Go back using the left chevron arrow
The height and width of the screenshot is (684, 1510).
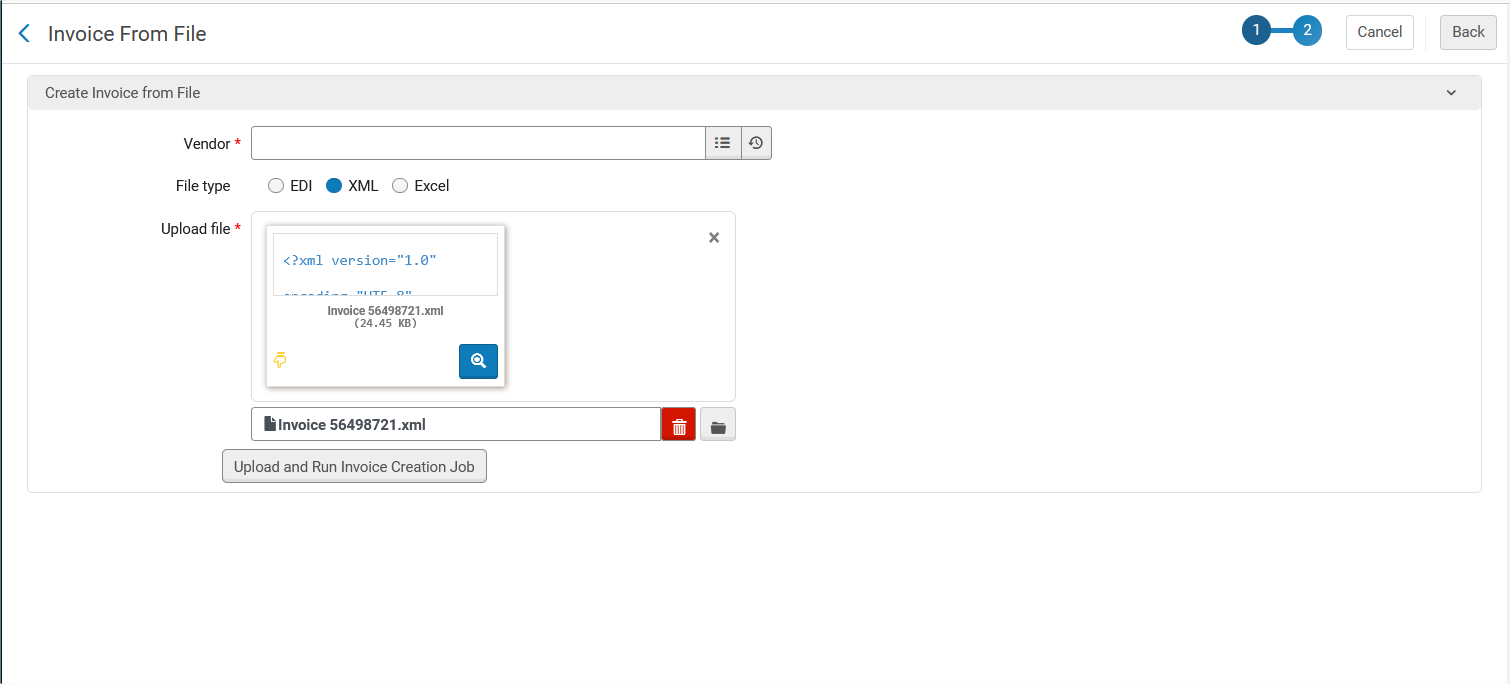[x=24, y=34]
